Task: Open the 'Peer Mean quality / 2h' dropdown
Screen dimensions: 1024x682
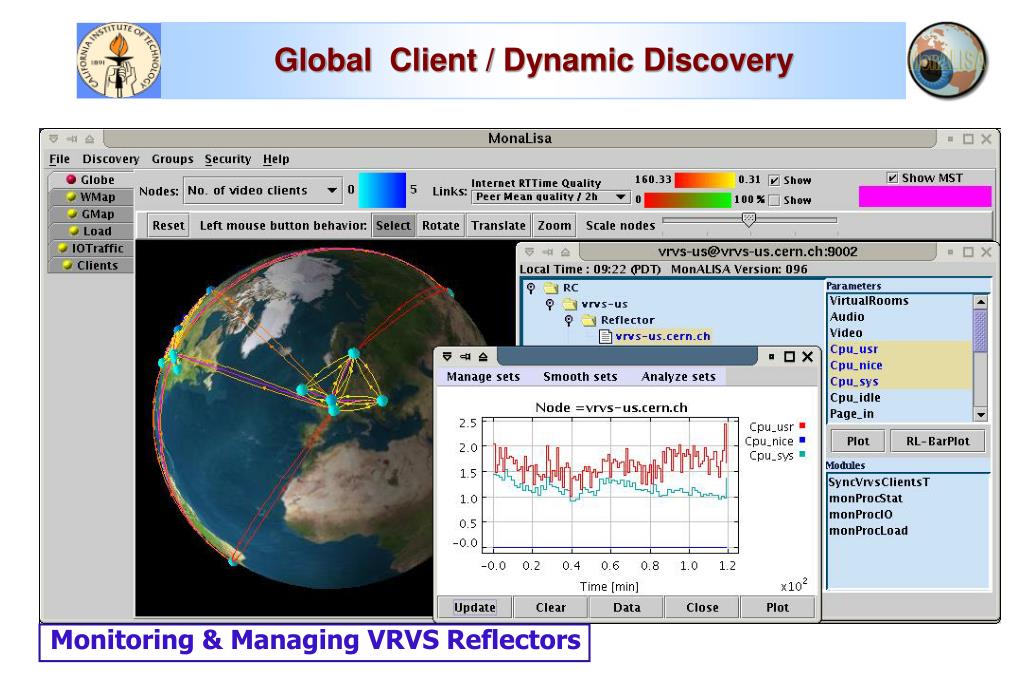Action: (x=551, y=197)
